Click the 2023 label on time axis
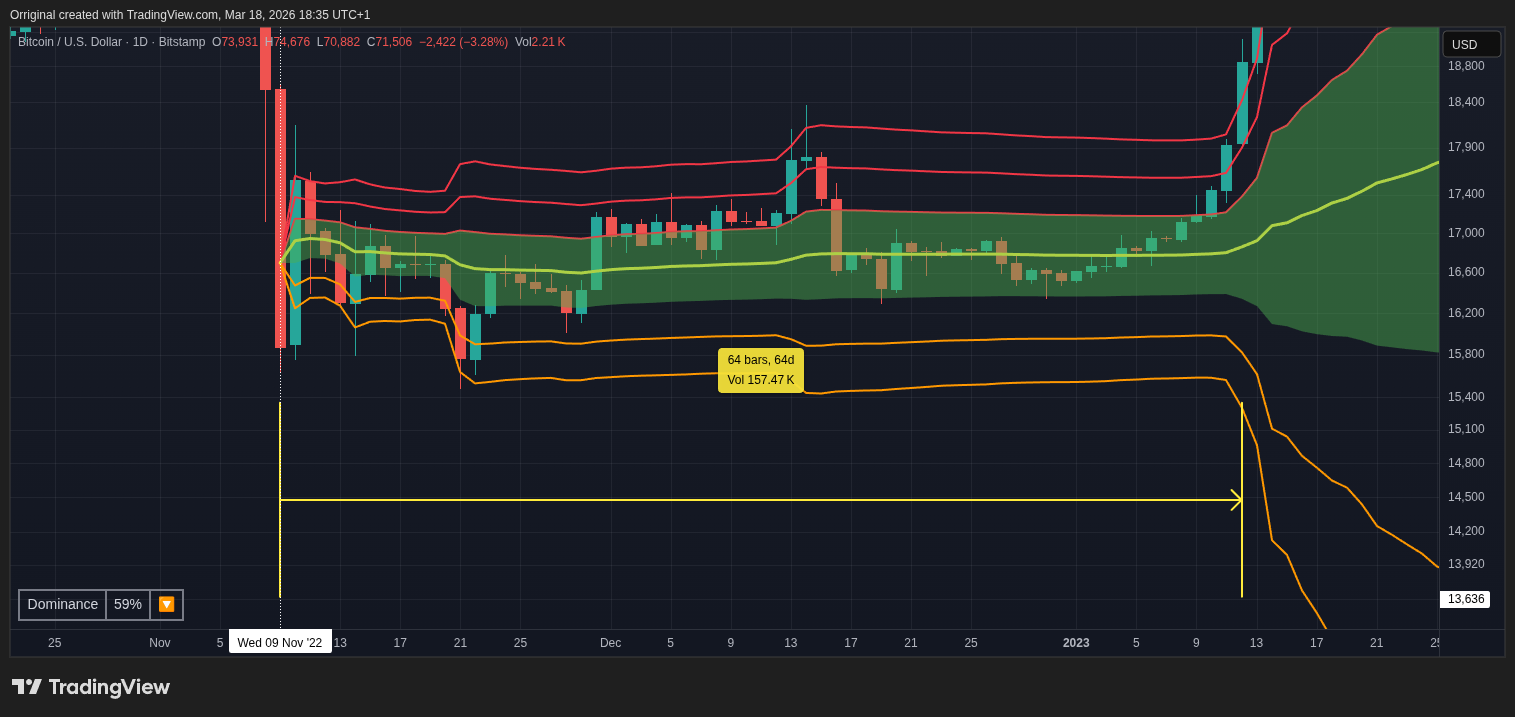Viewport: 1515px width, 717px height. click(x=1076, y=643)
